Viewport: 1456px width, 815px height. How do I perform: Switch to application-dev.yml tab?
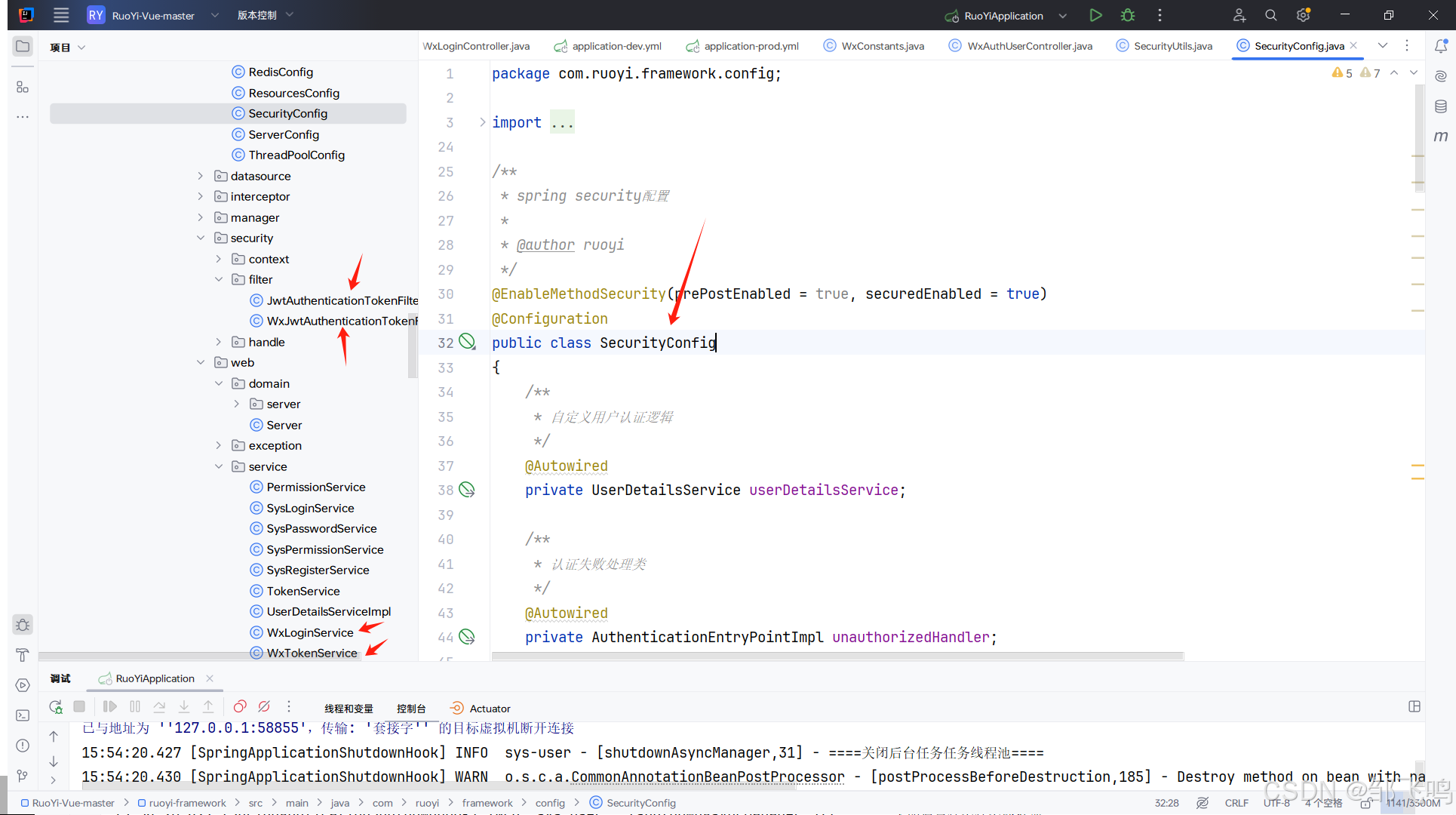coord(608,46)
